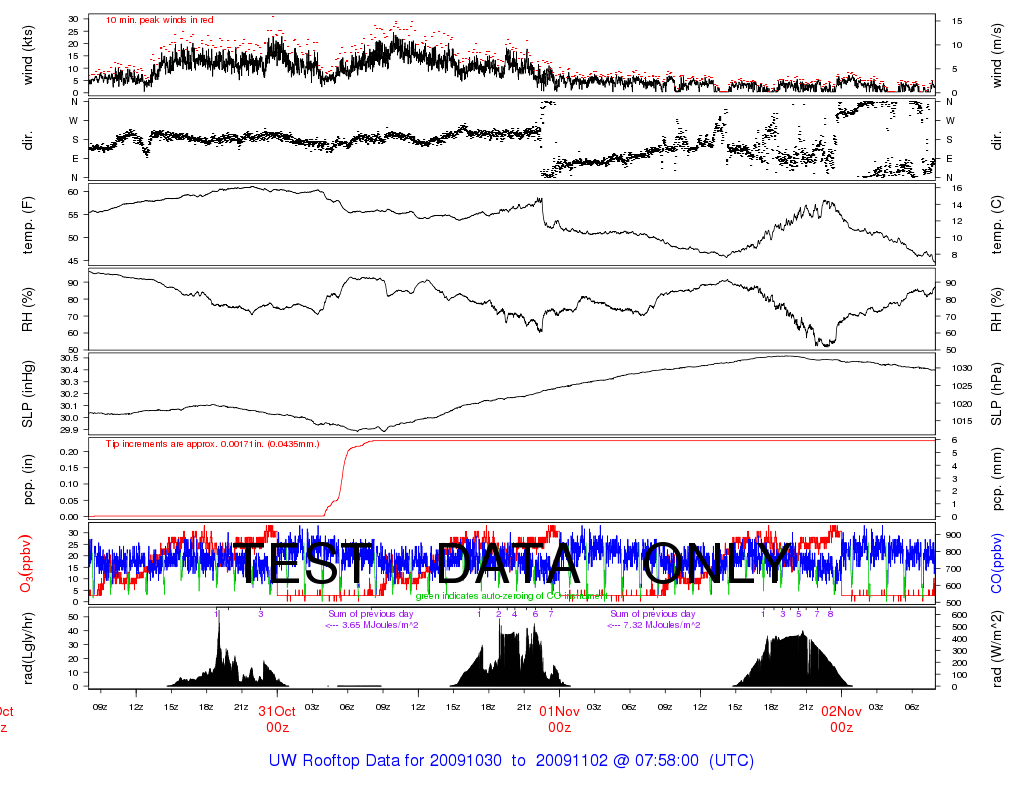Click the 'UW Rooftop Data for 20091030' title

point(385,761)
